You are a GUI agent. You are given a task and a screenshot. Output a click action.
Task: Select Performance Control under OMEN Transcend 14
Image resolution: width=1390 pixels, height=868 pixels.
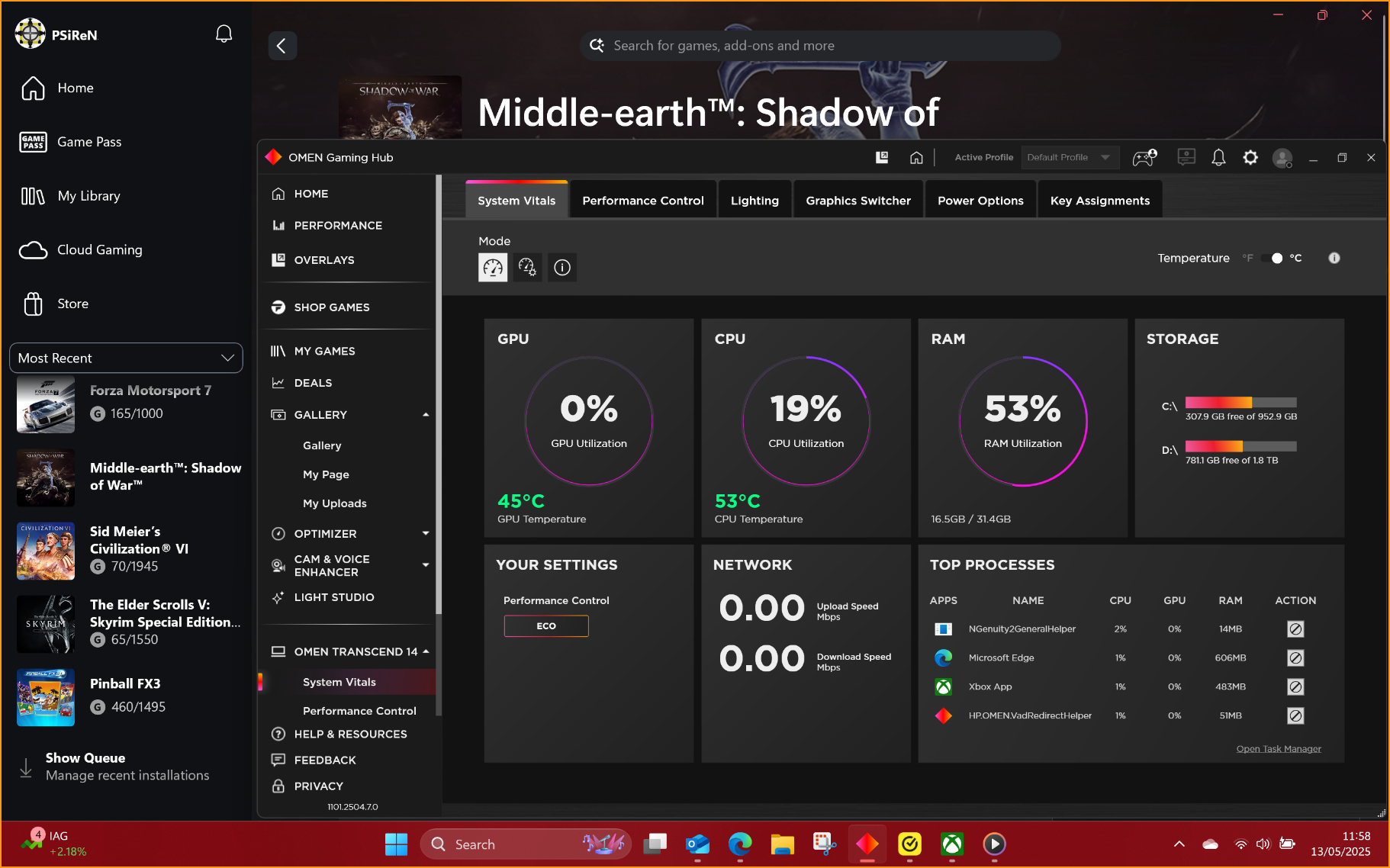pyautogui.click(x=359, y=711)
